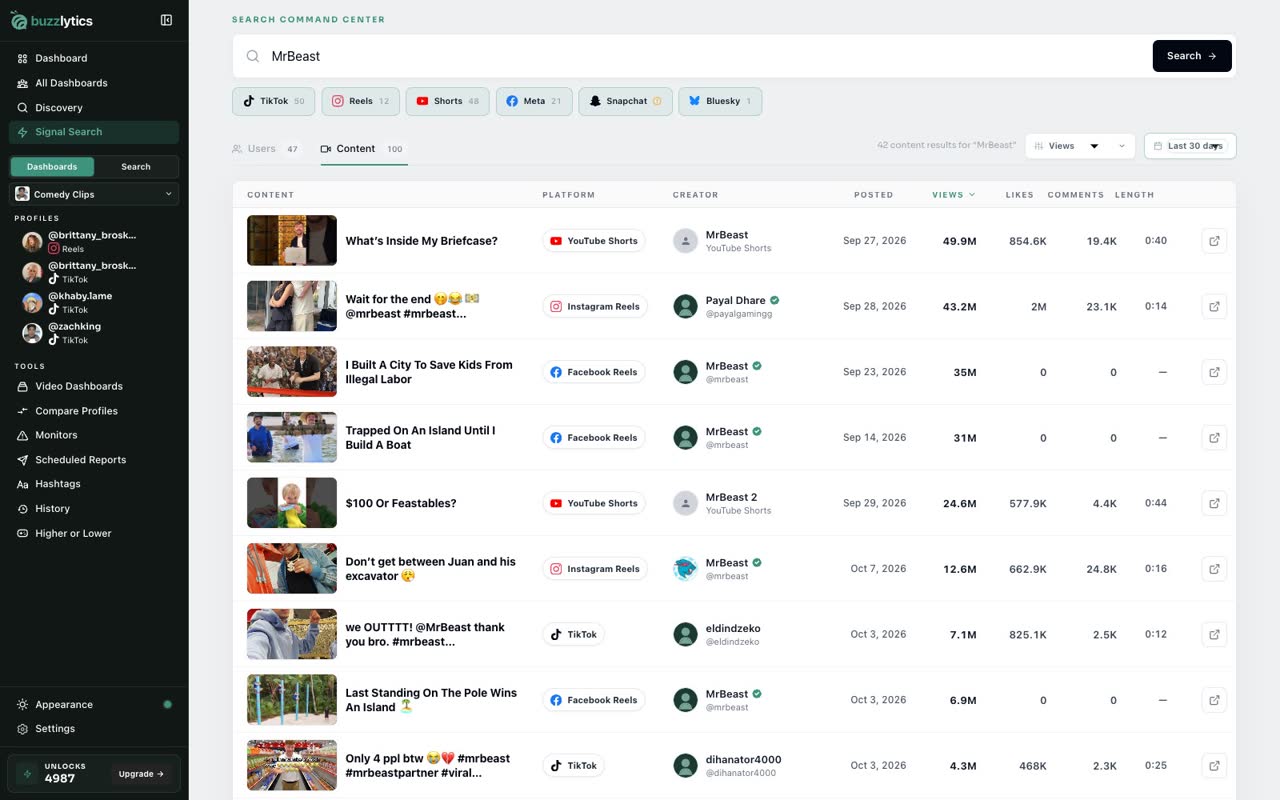
Task: Open Video Dashboards tool
Action: [x=94, y=386]
